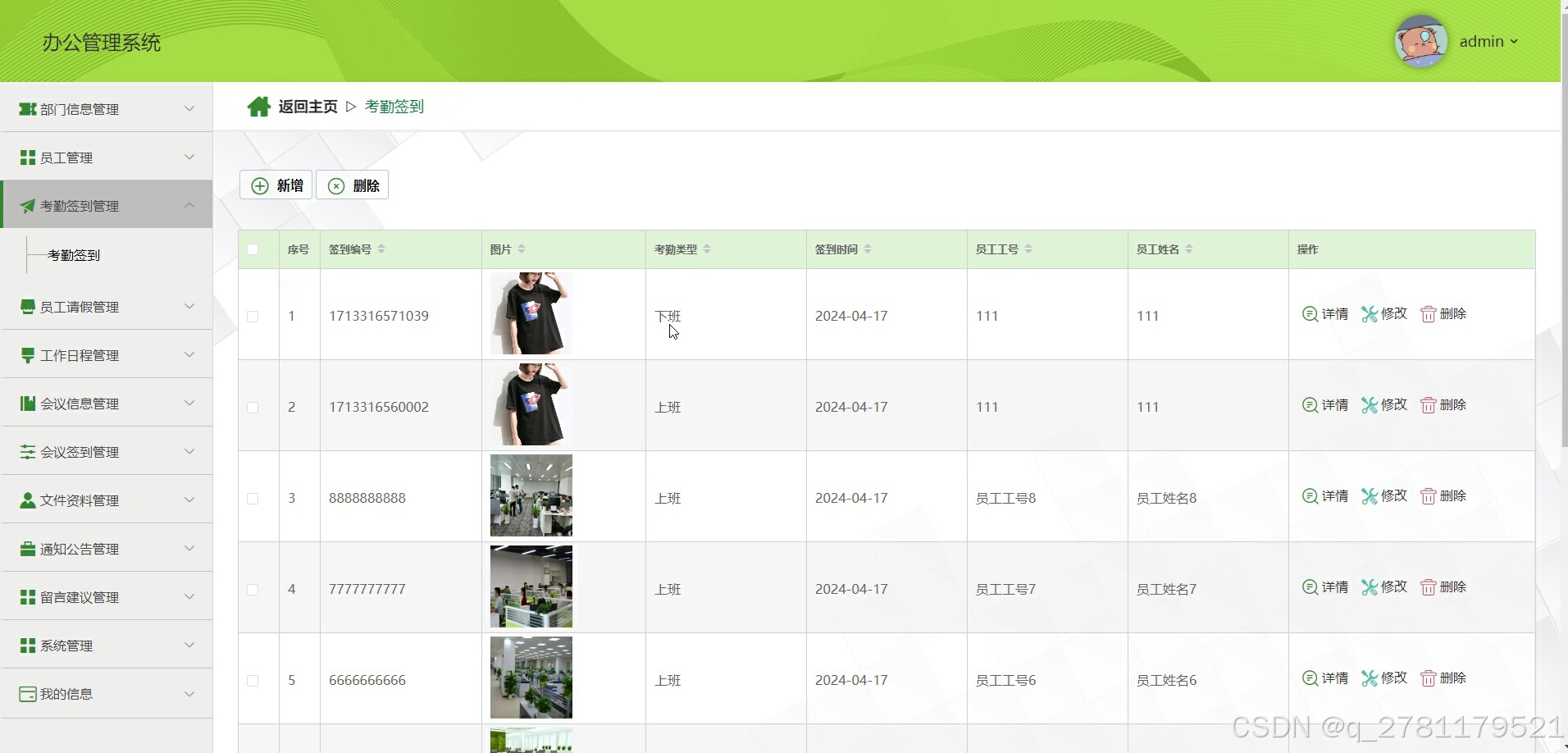Click the trash icon for row 6666666666
Screen dimensions: 1568x753
click(1429, 678)
